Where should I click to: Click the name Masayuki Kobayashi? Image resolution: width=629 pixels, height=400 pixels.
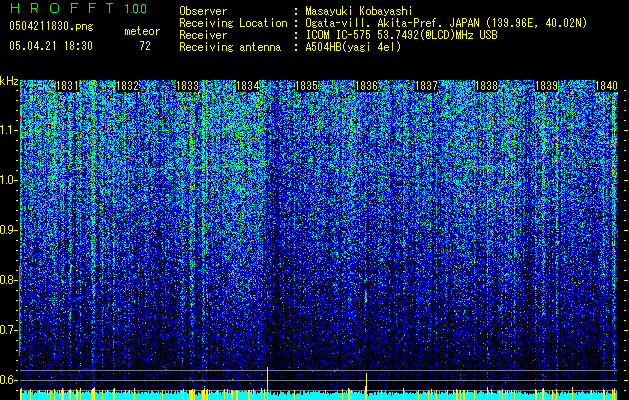(x=359, y=11)
